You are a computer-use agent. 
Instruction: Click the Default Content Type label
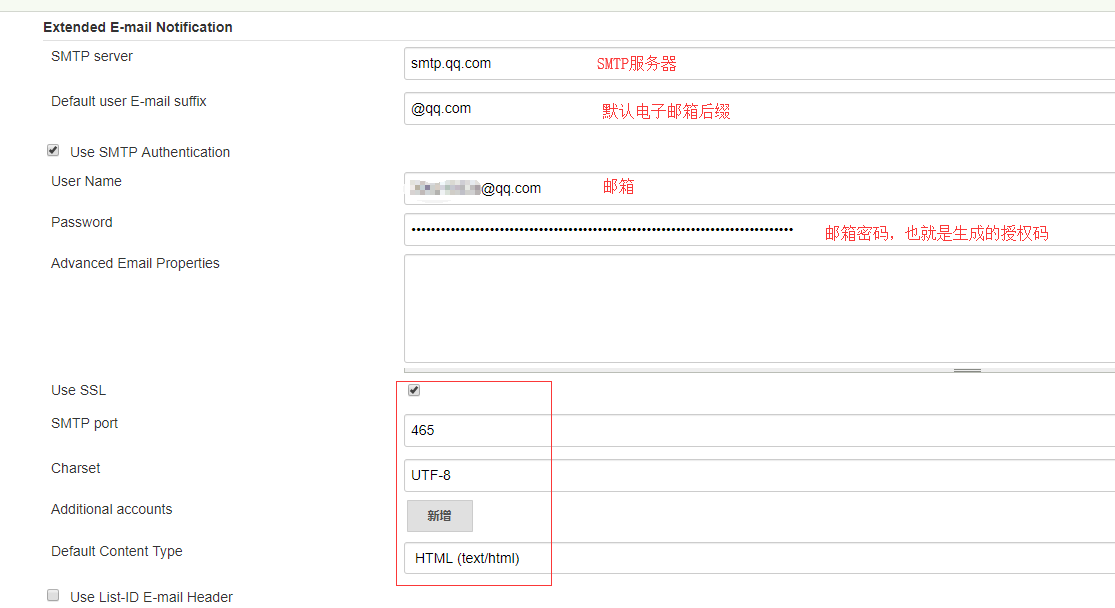point(117,551)
